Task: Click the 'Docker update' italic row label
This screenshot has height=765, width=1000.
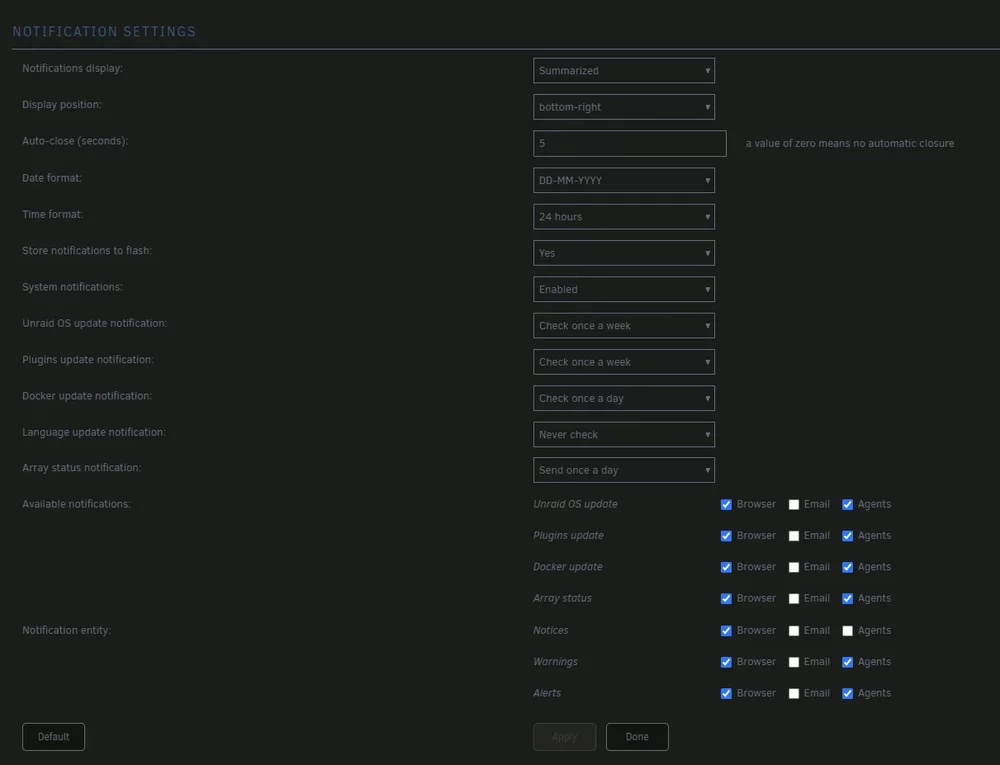Action: (568, 567)
